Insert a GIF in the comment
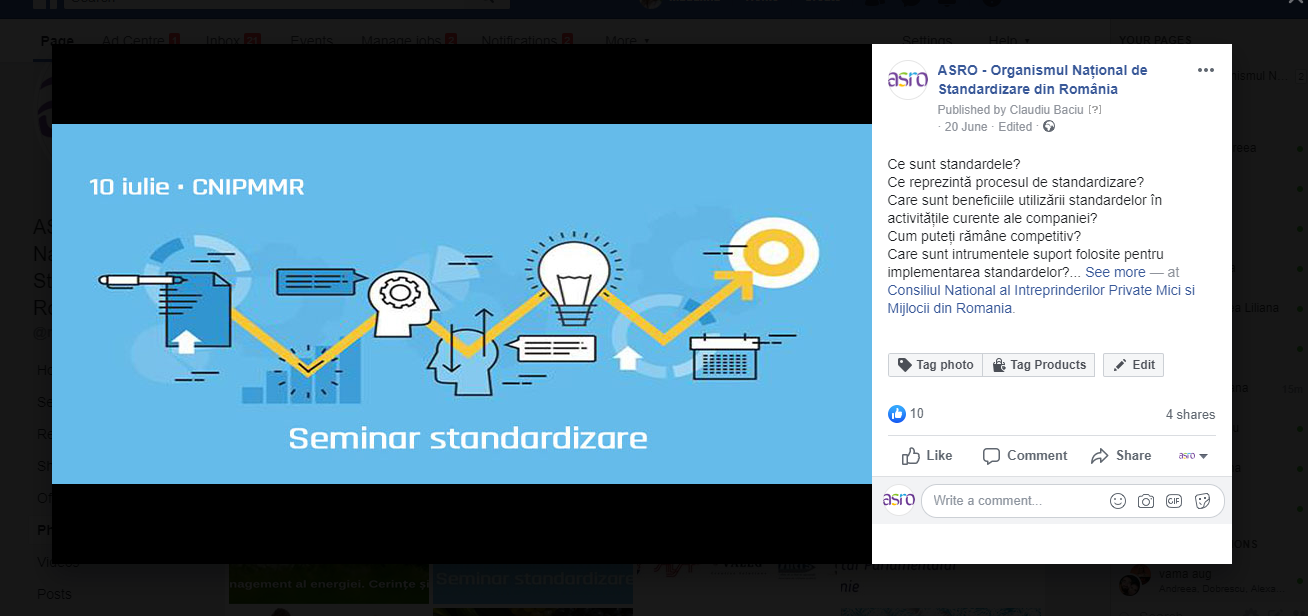The height and width of the screenshot is (616, 1308). coord(1174,501)
